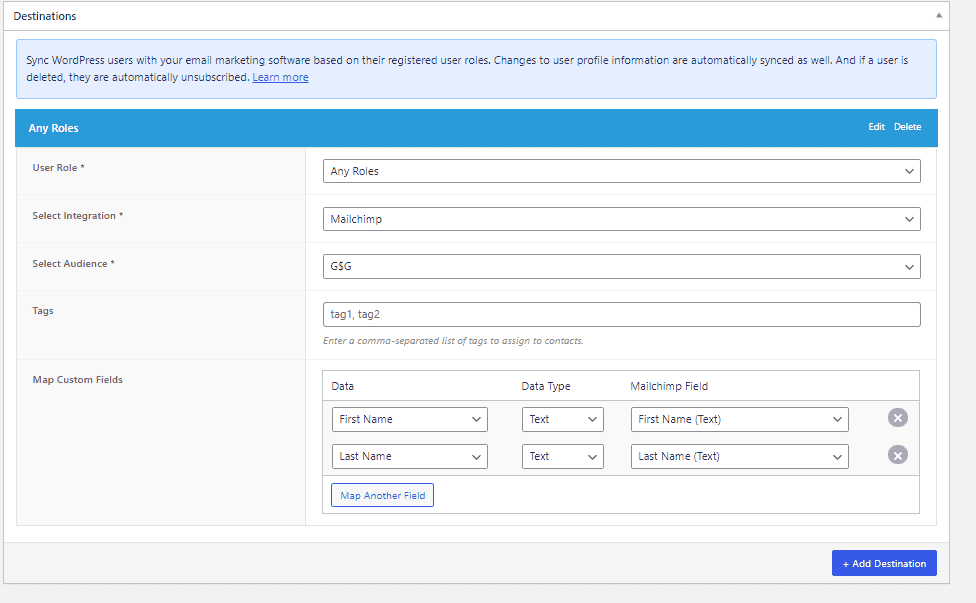Click the Select Audience label

tap(73, 264)
